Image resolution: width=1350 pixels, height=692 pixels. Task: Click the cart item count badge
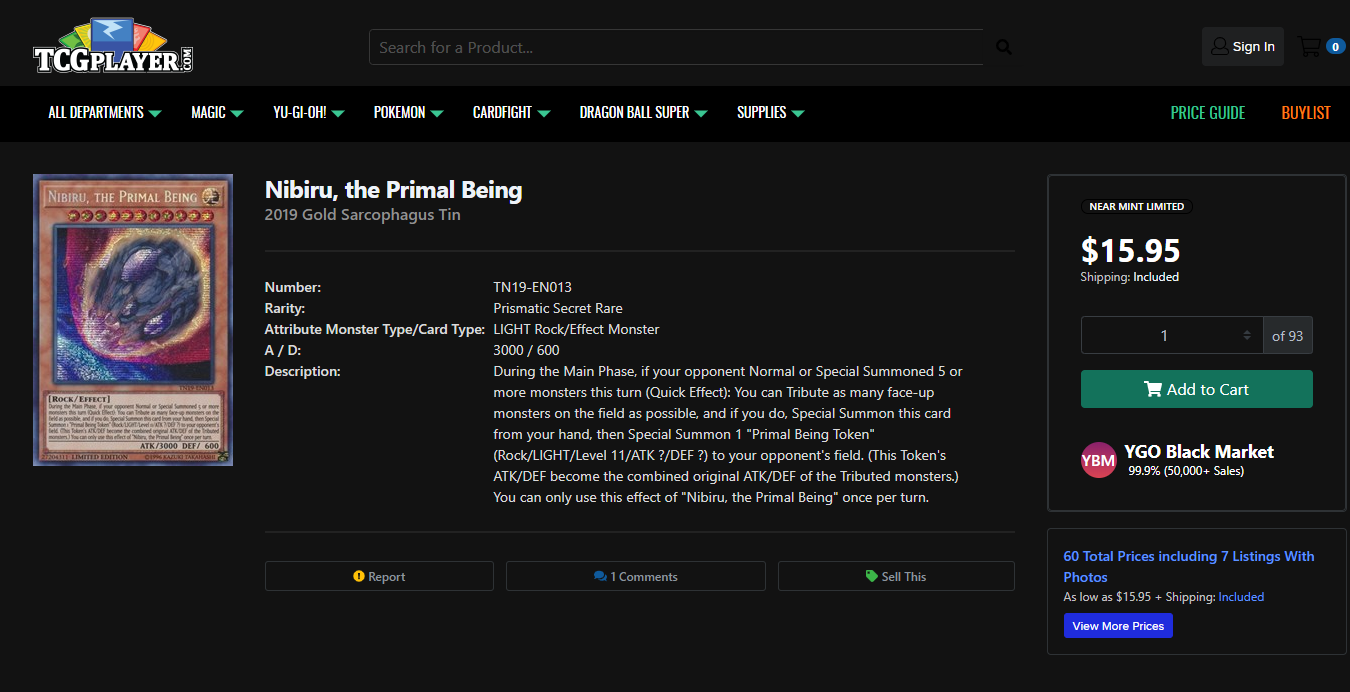pyautogui.click(x=1335, y=46)
